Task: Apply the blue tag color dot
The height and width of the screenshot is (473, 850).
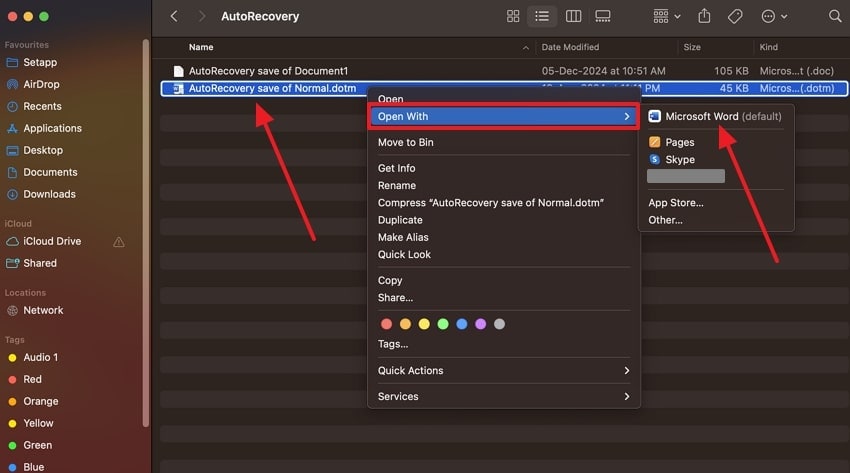Action: pos(462,324)
